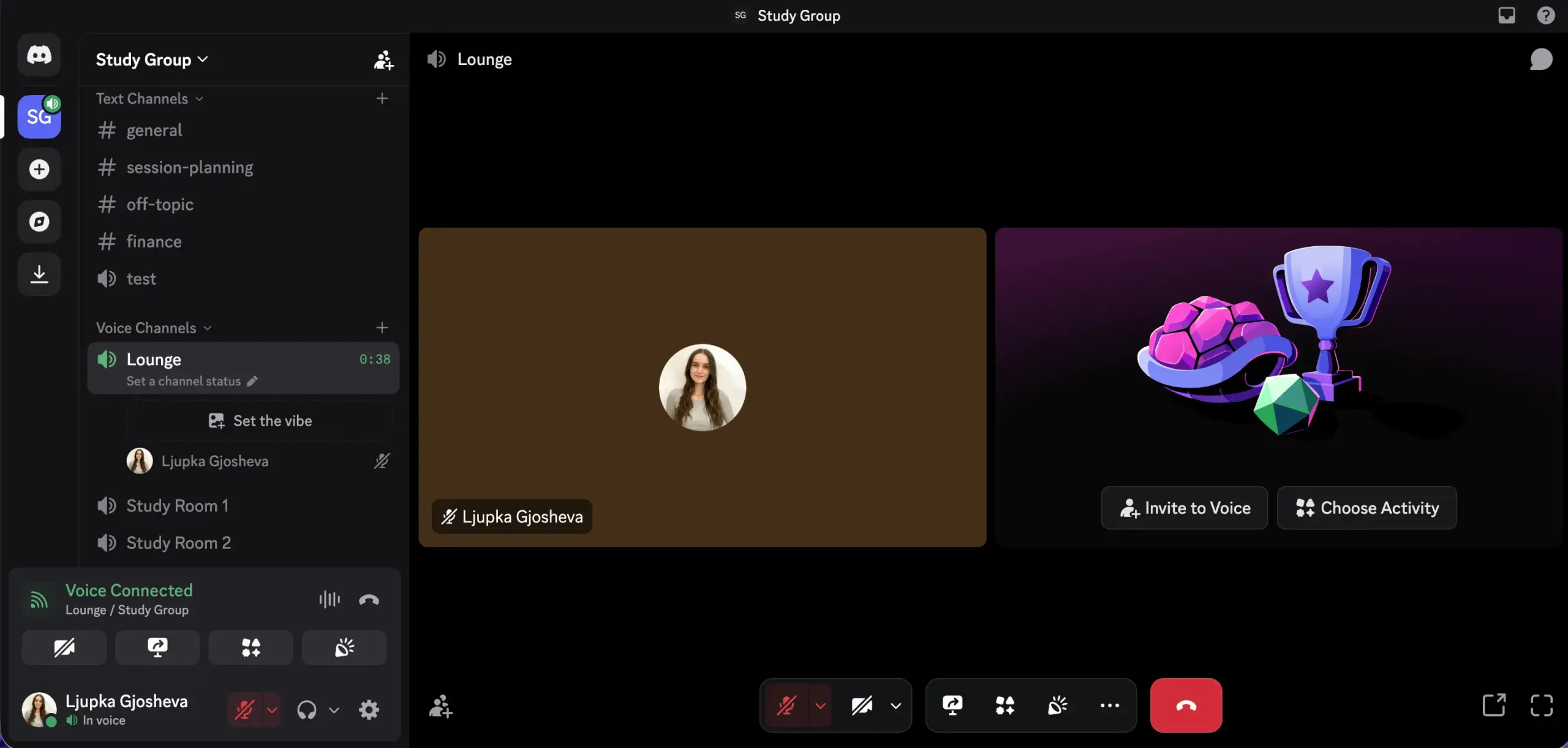Disconnect using phone icon in Voice Connected panel
Screen dimensions: 1568x748
tap(369, 599)
